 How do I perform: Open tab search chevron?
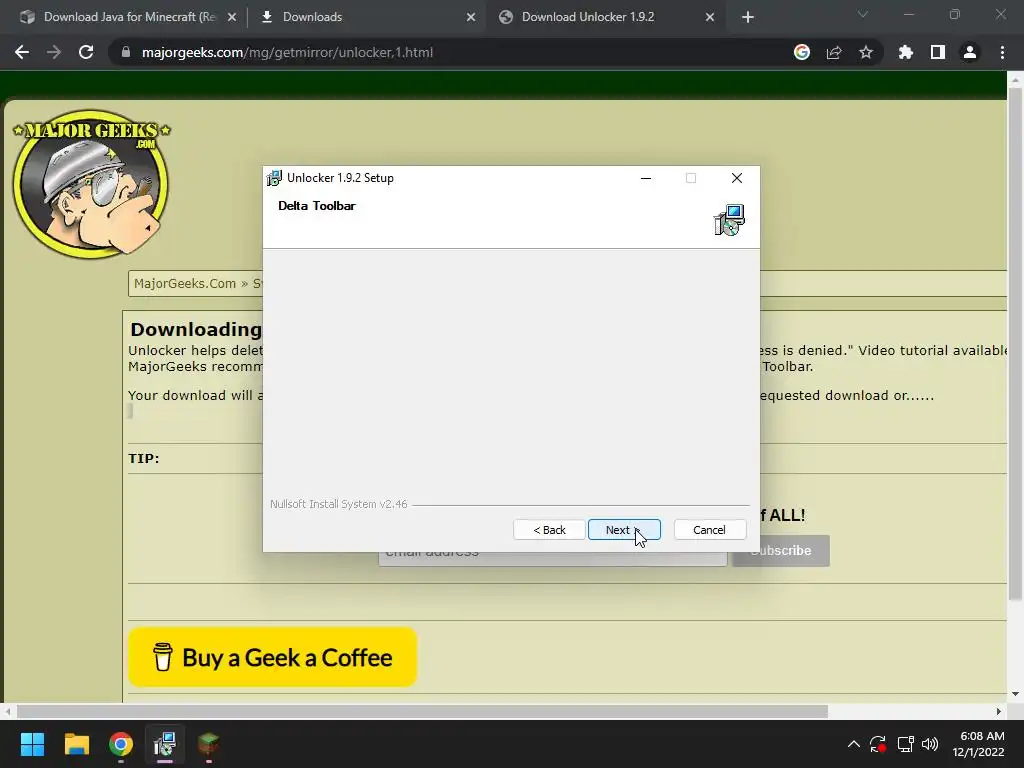(863, 14)
